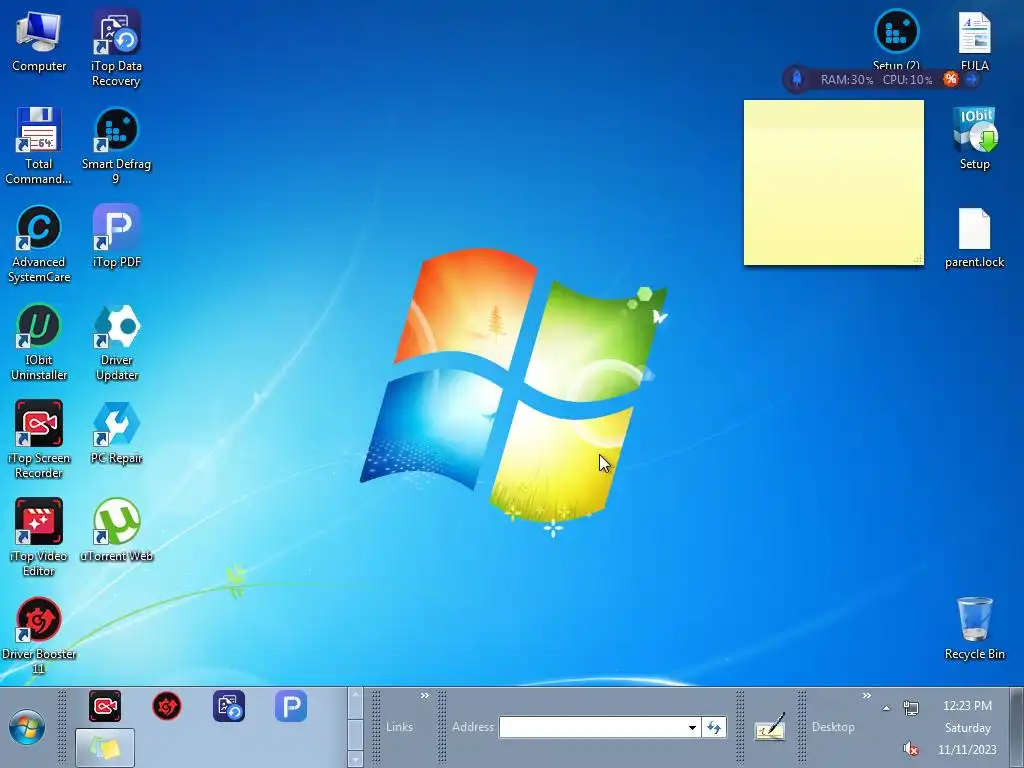Click the orange percent icon on performance monitor
The image size is (1024, 768).
click(x=950, y=79)
